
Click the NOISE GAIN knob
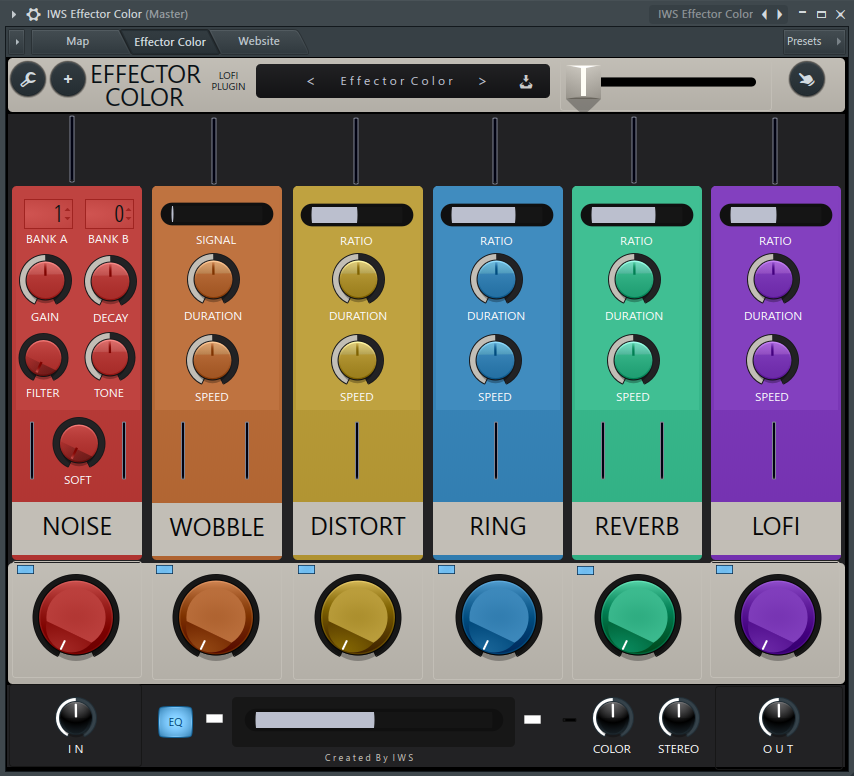click(45, 280)
